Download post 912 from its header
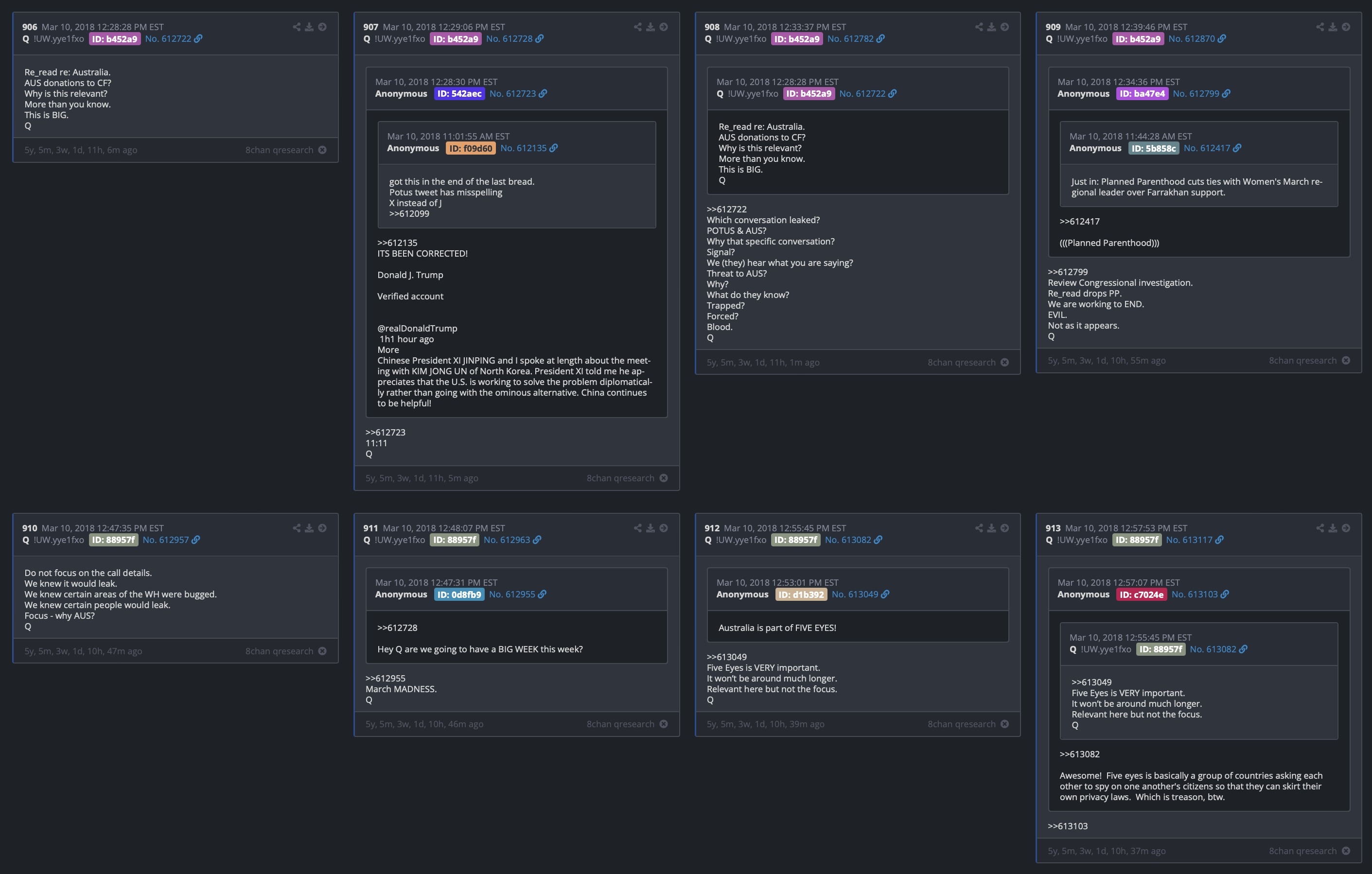Image resolution: width=1372 pixels, height=874 pixels. (992, 528)
